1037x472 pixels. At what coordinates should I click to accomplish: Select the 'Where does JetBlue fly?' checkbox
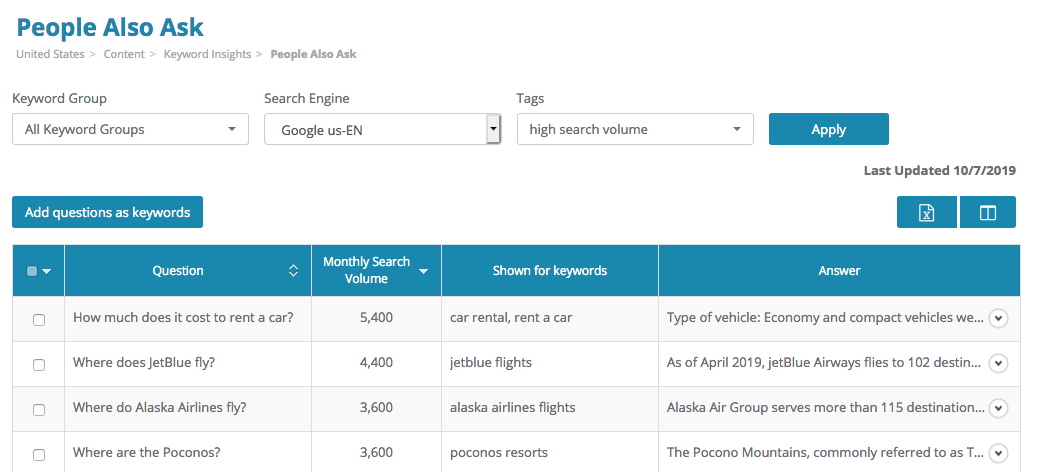(x=39, y=365)
